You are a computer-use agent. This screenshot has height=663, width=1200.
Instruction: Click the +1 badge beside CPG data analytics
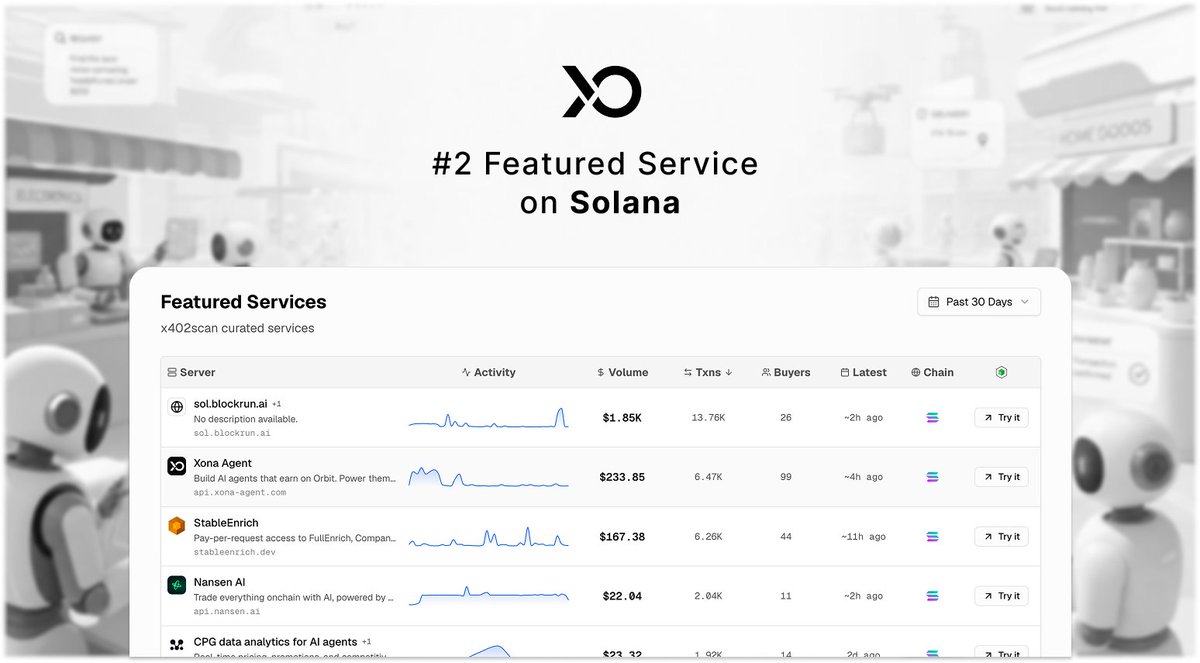367,642
